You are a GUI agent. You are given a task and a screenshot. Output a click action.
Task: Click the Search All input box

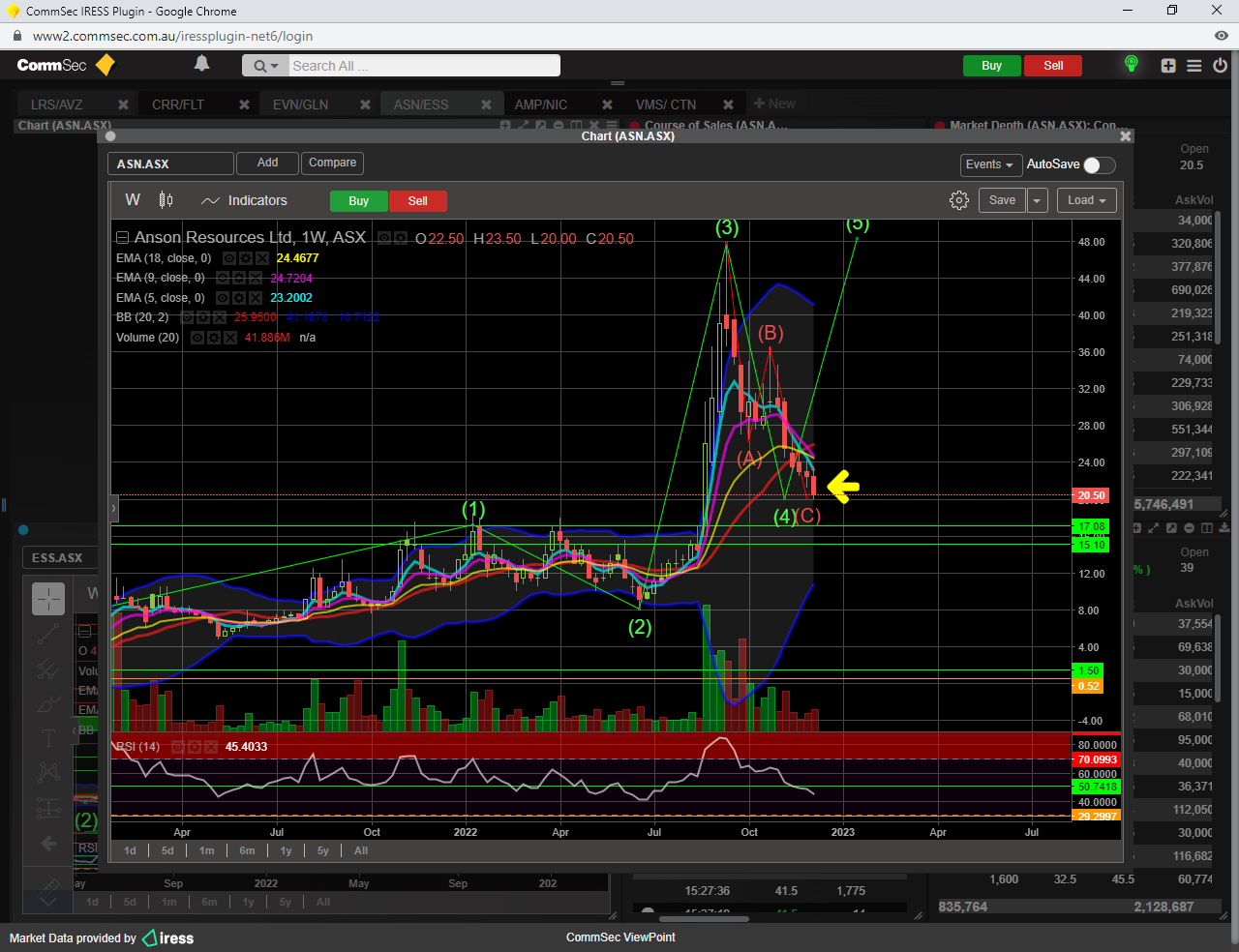click(x=424, y=66)
